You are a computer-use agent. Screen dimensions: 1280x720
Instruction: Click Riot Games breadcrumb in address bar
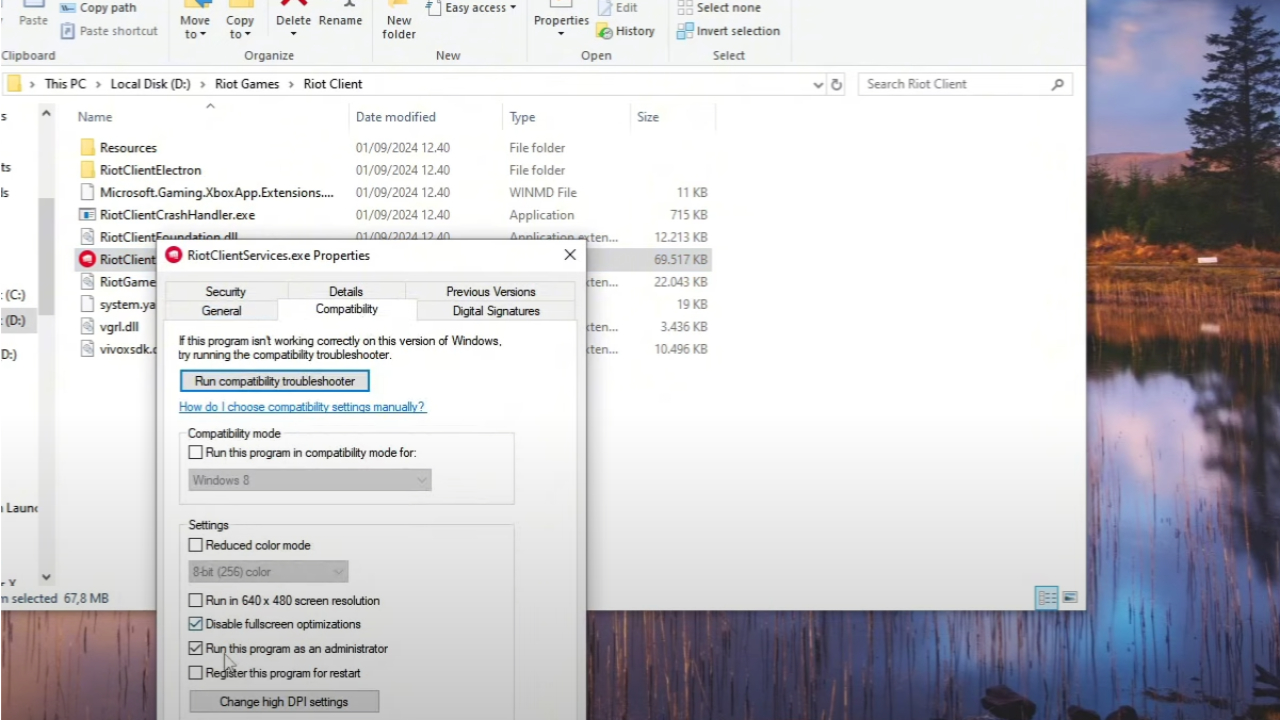[247, 84]
